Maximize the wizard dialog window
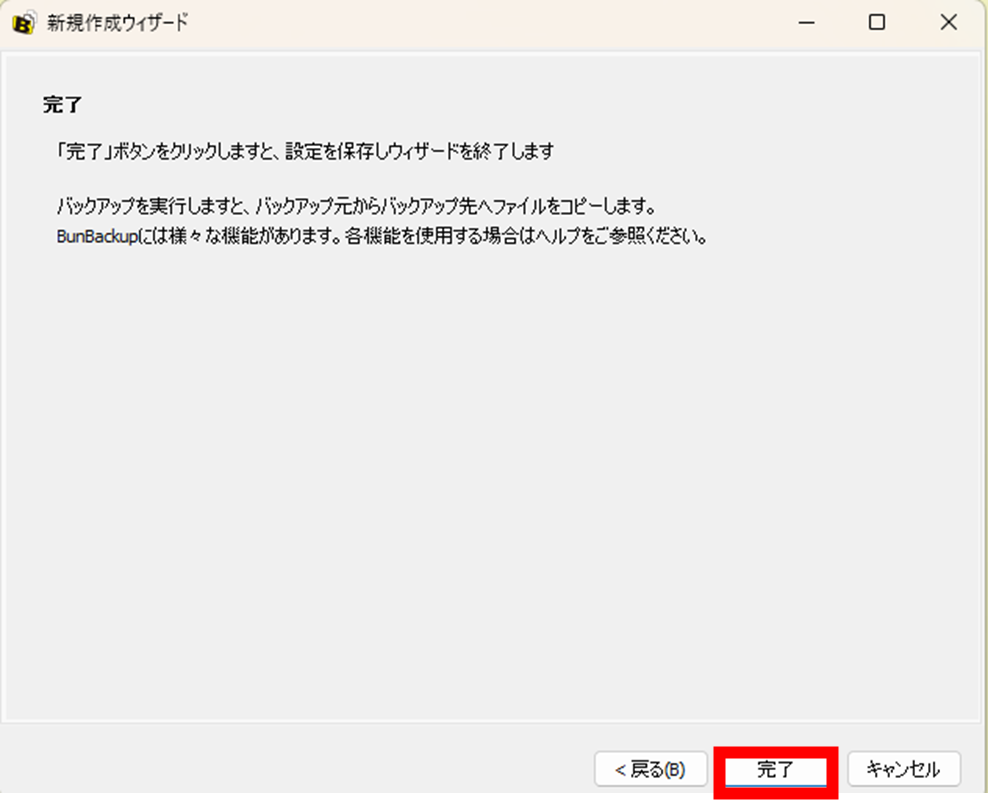This screenshot has height=800, width=988. 877,21
